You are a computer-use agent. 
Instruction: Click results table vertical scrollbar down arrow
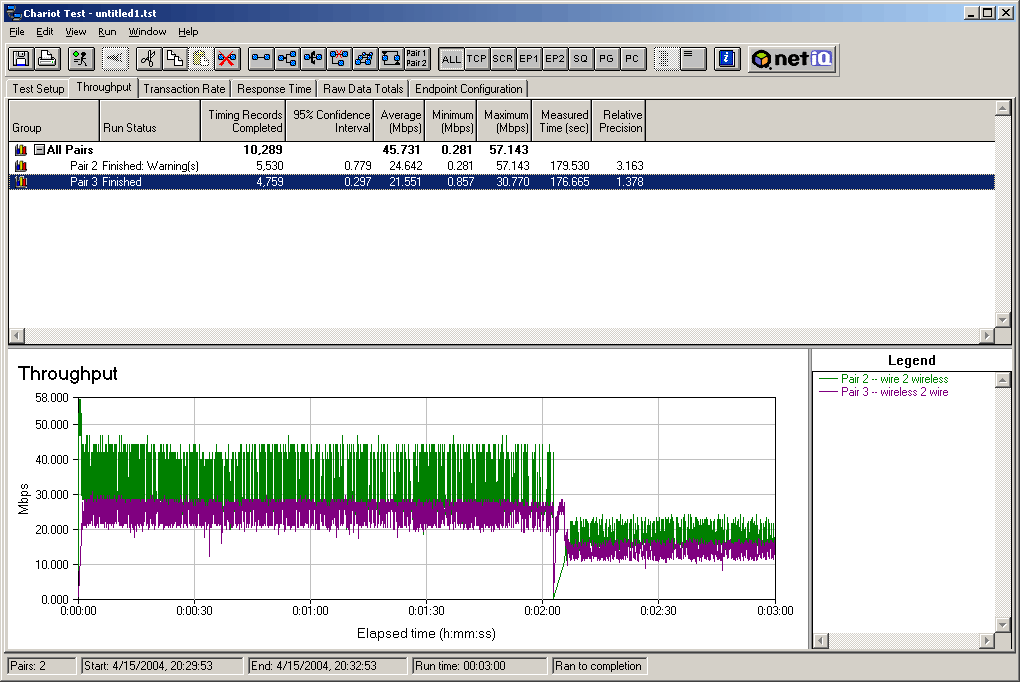1003,322
